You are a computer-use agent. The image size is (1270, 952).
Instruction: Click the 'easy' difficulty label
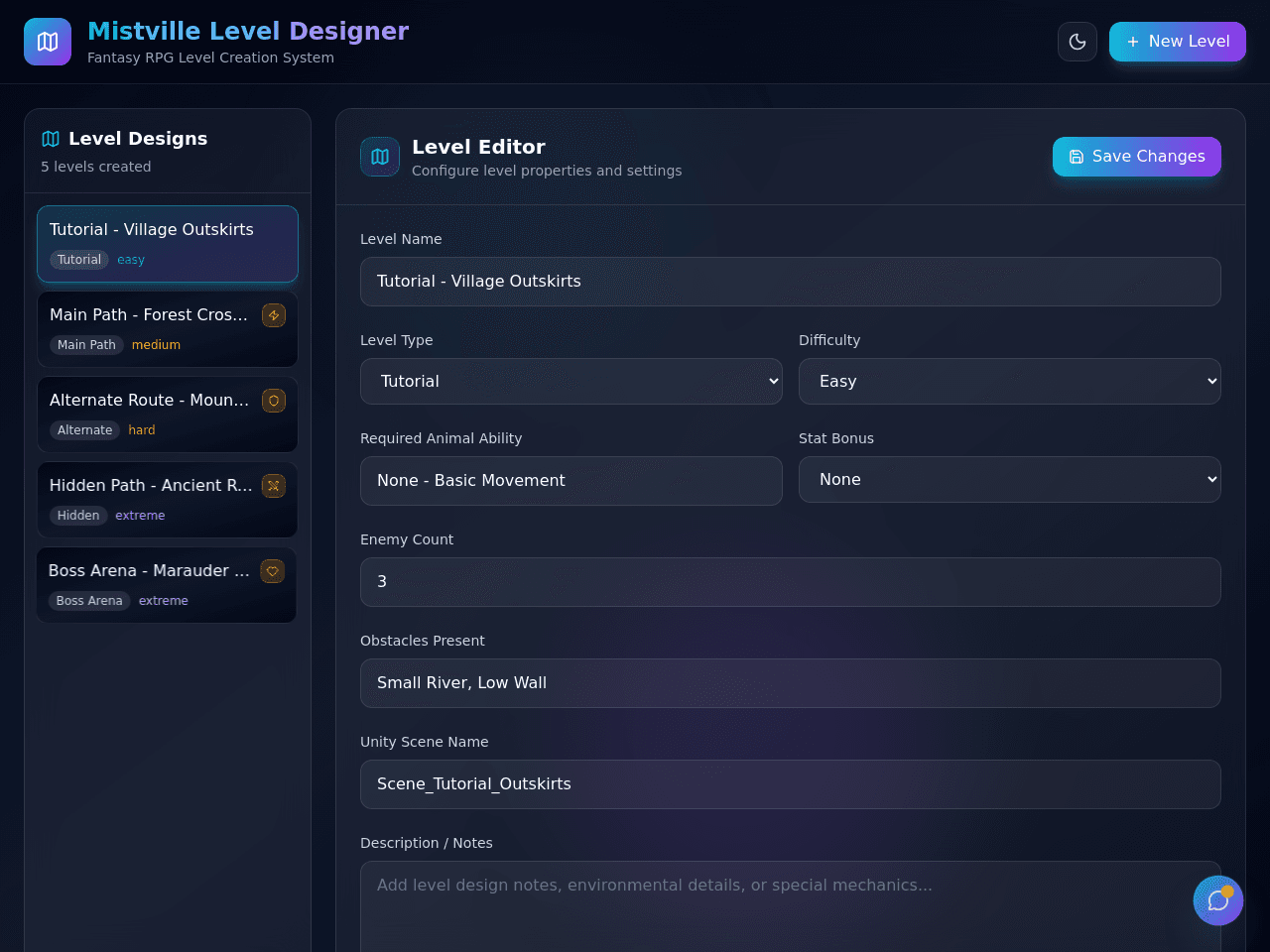[x=131, y=260]
